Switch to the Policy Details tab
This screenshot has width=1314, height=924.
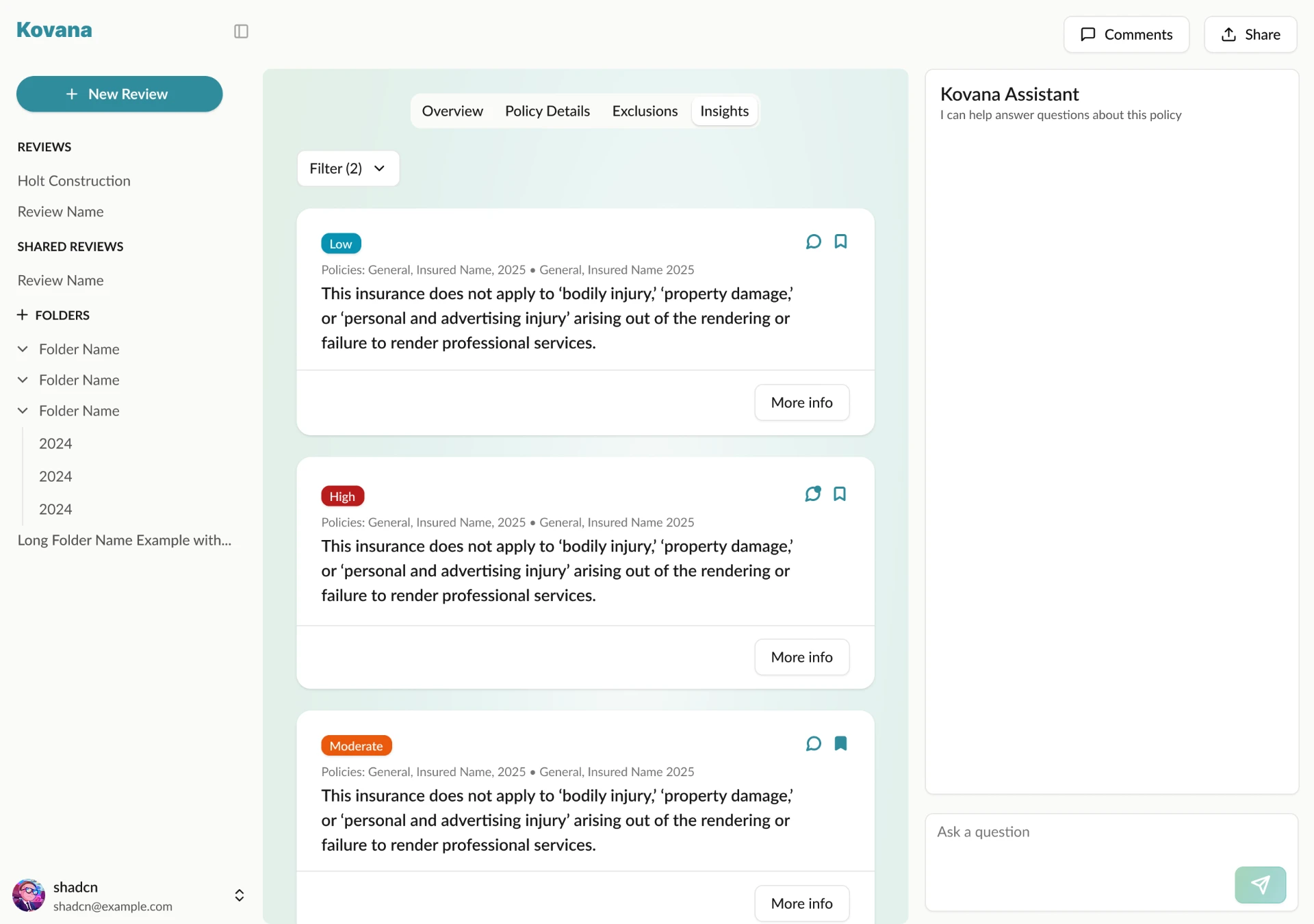[x=547, y=111]
